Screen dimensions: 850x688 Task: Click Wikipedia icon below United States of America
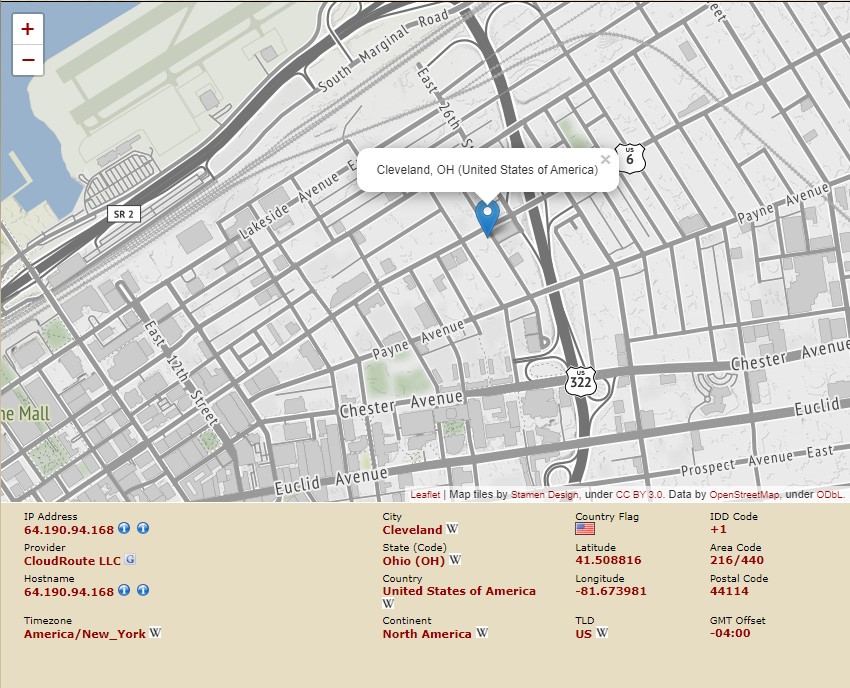click(388, 604)
